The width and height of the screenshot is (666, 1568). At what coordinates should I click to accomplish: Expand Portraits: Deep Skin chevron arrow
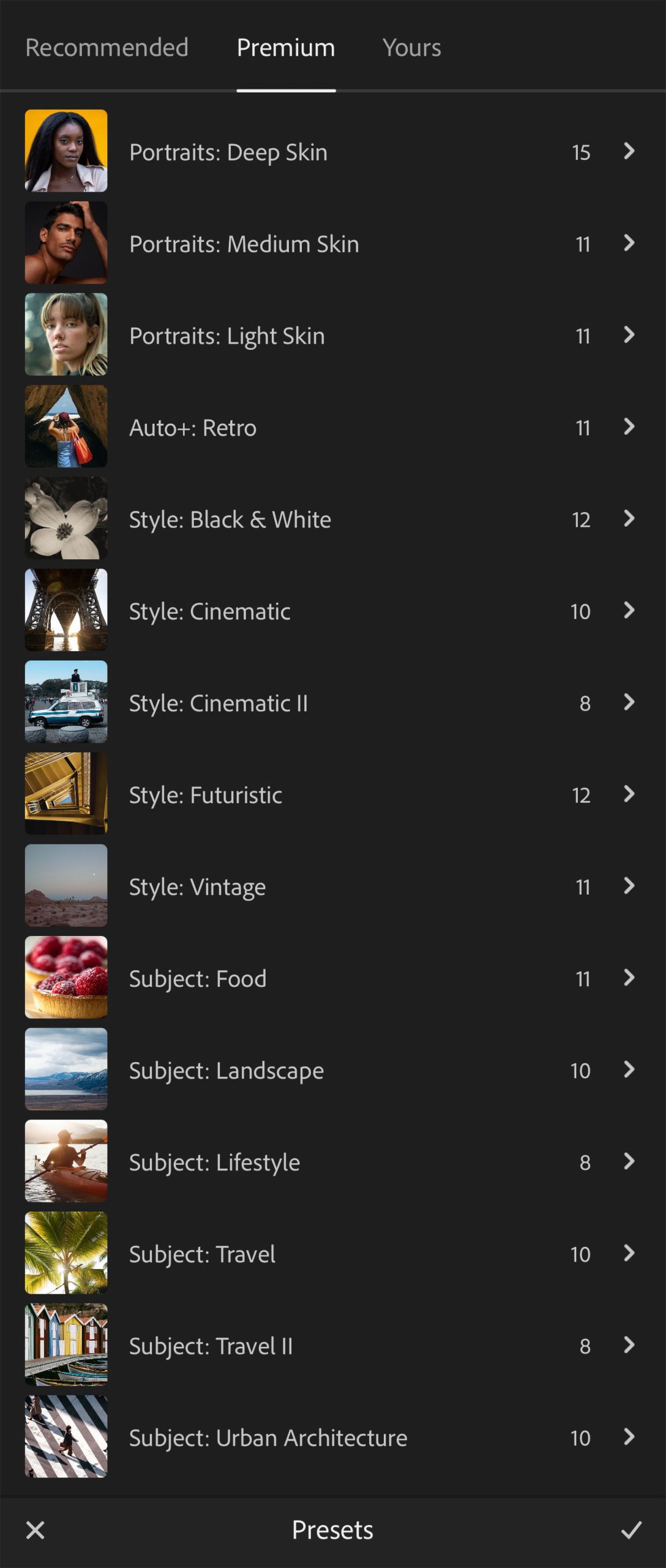(x=629, y=151)
